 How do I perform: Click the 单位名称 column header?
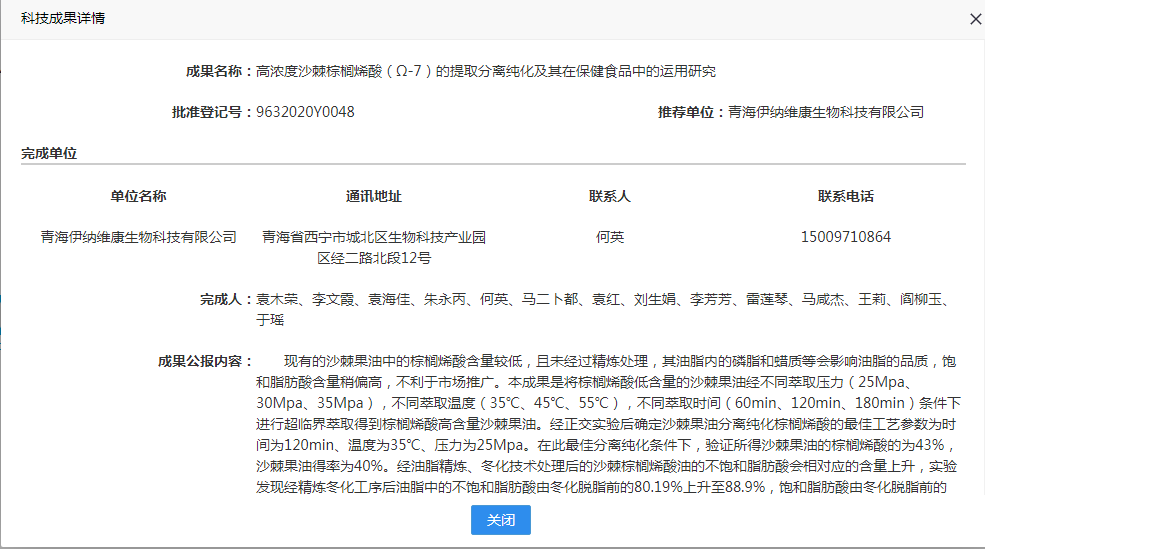[x=138, y=196]
